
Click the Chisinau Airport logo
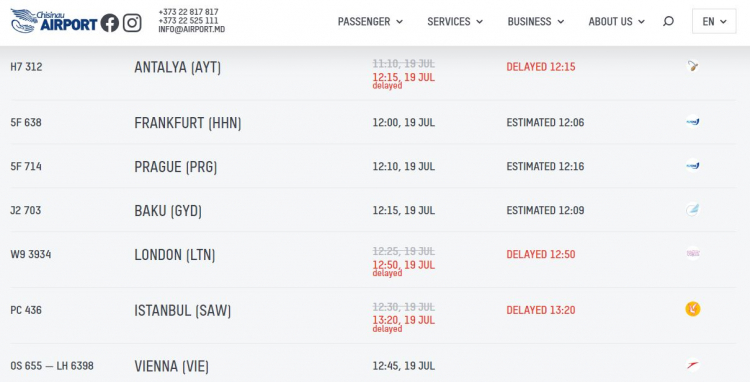54,21
